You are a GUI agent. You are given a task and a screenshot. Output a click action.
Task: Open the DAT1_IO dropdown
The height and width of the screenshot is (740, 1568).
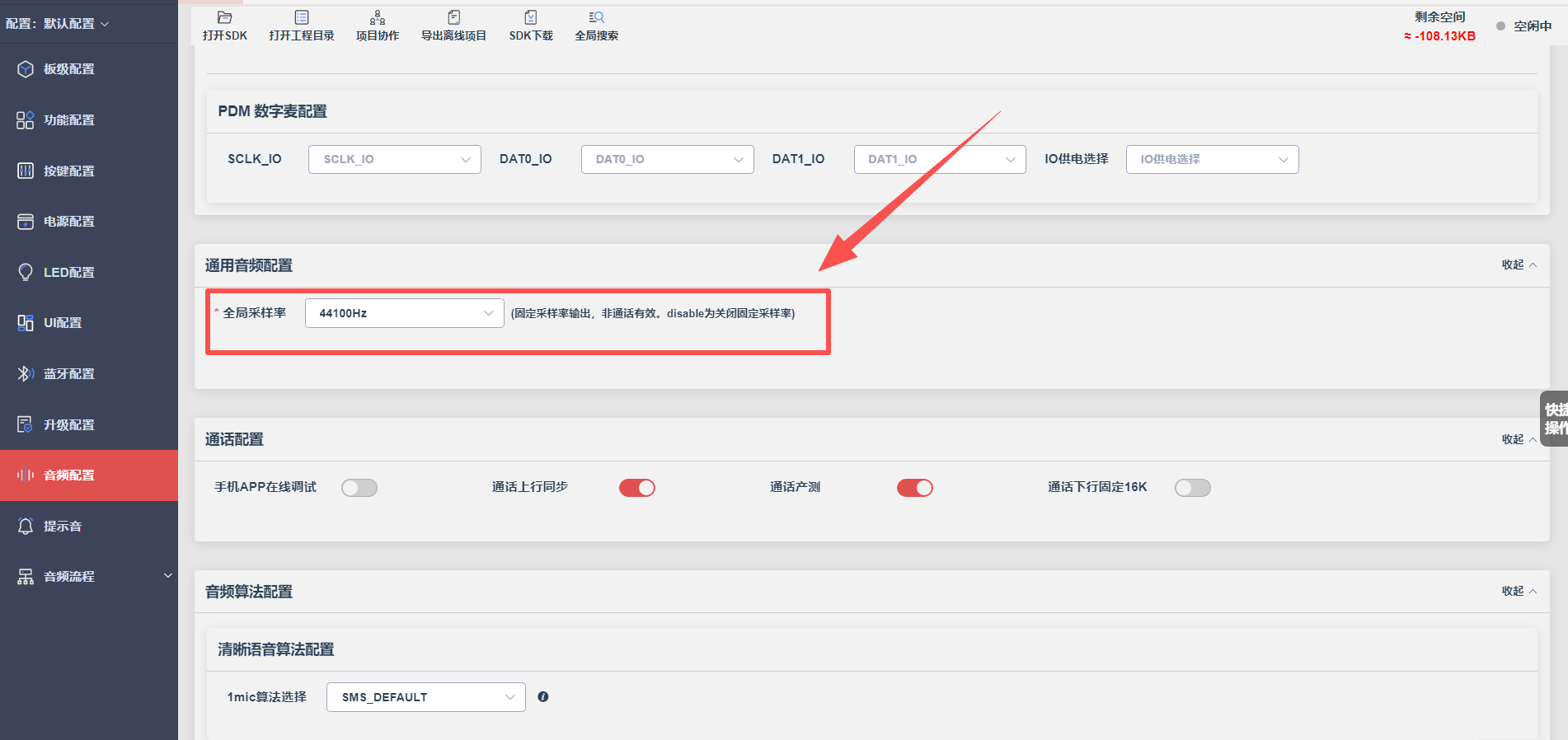pos(940,159)
